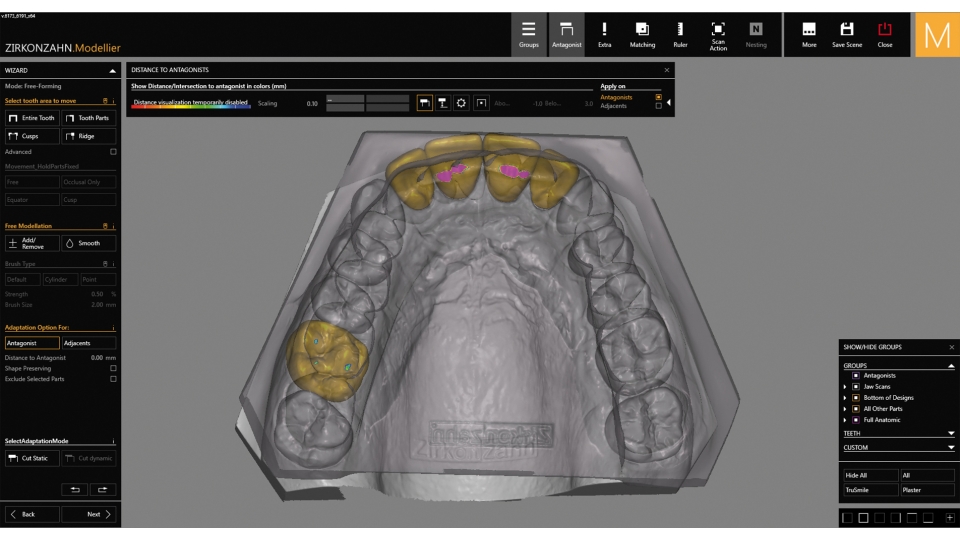
Task: Go Back to previous wizard step
Action: point(32,514)
